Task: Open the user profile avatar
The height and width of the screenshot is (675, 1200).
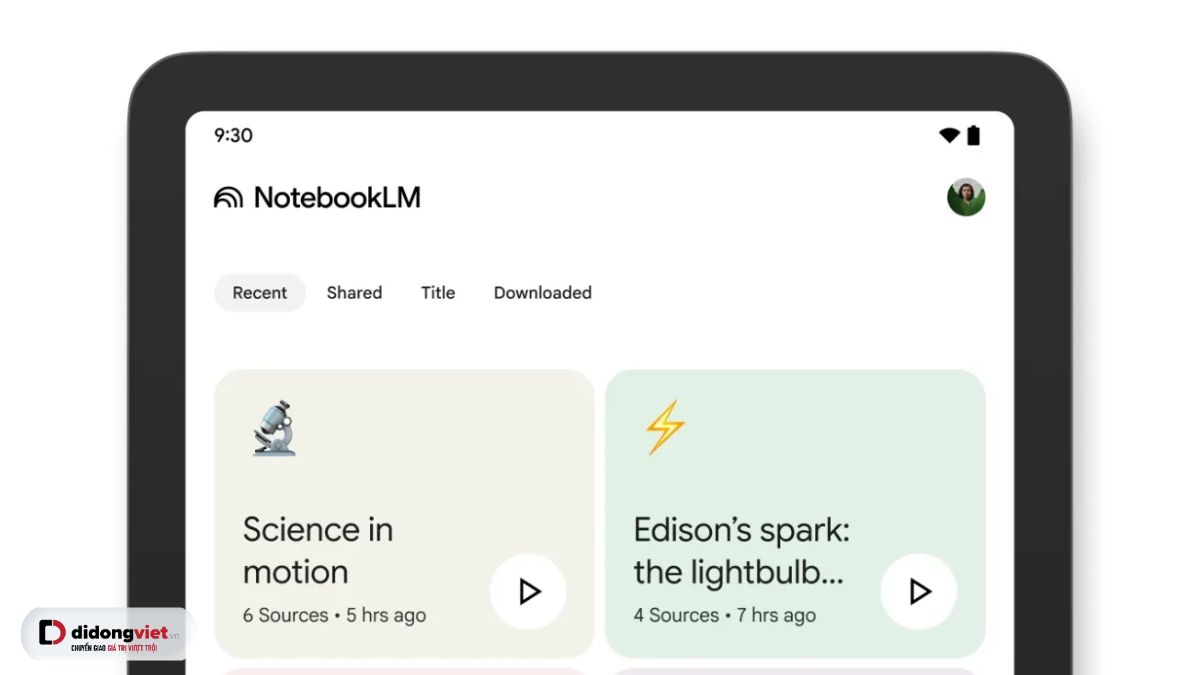Action: pyautogui.click(x=966, y=197)
